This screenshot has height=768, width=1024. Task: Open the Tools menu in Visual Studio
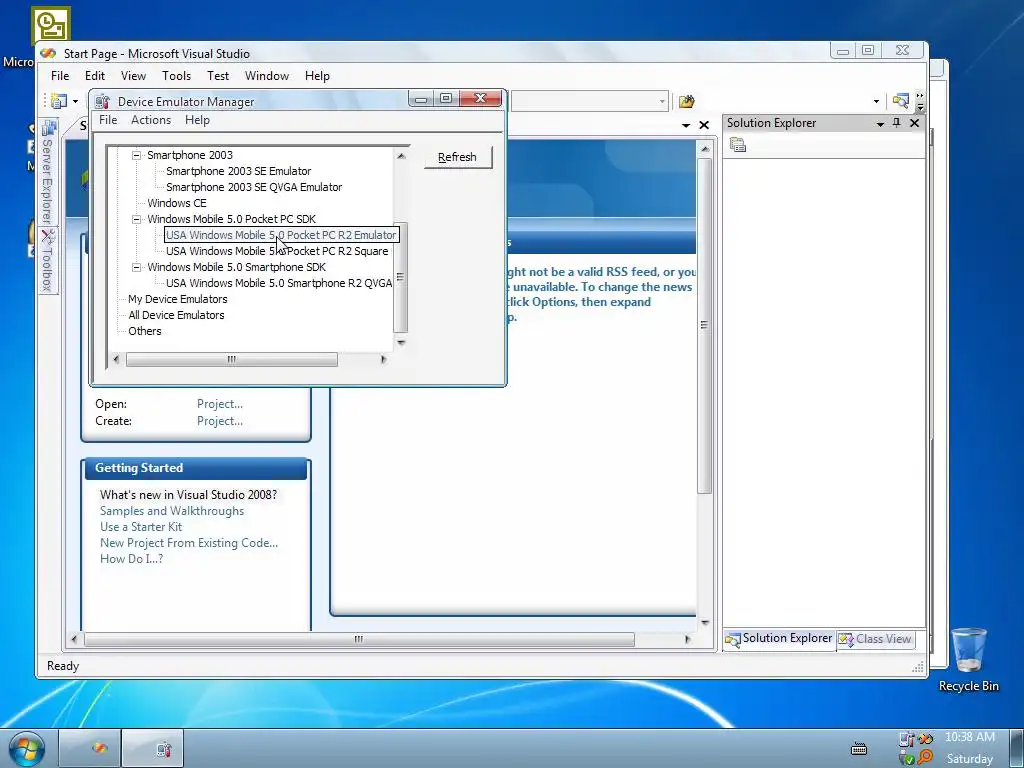(x=176, y=76)
